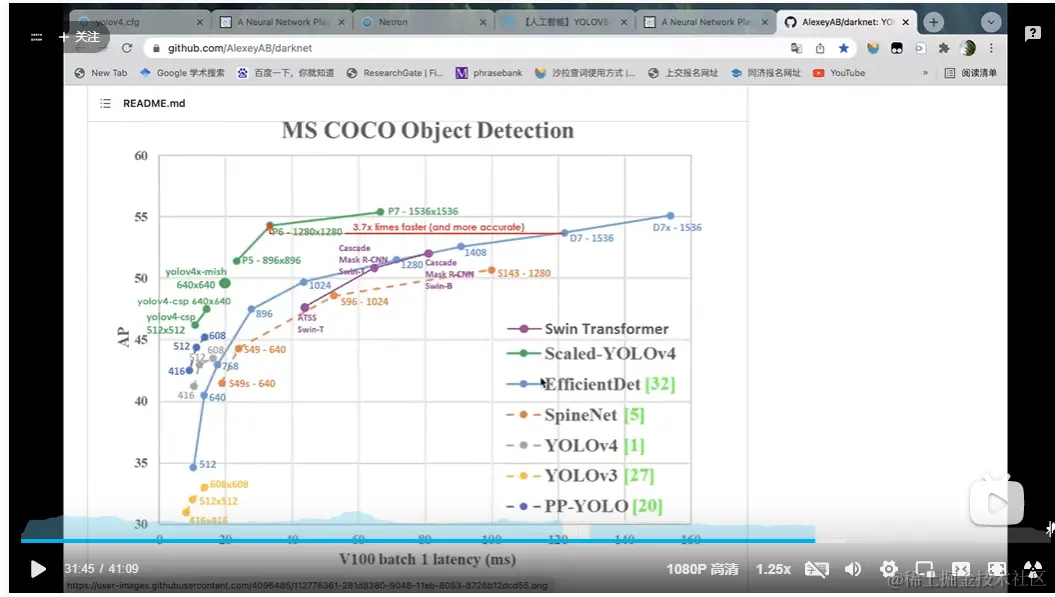Open 阅读清单 reading list
1055x597 pixels.
[970, 73]
